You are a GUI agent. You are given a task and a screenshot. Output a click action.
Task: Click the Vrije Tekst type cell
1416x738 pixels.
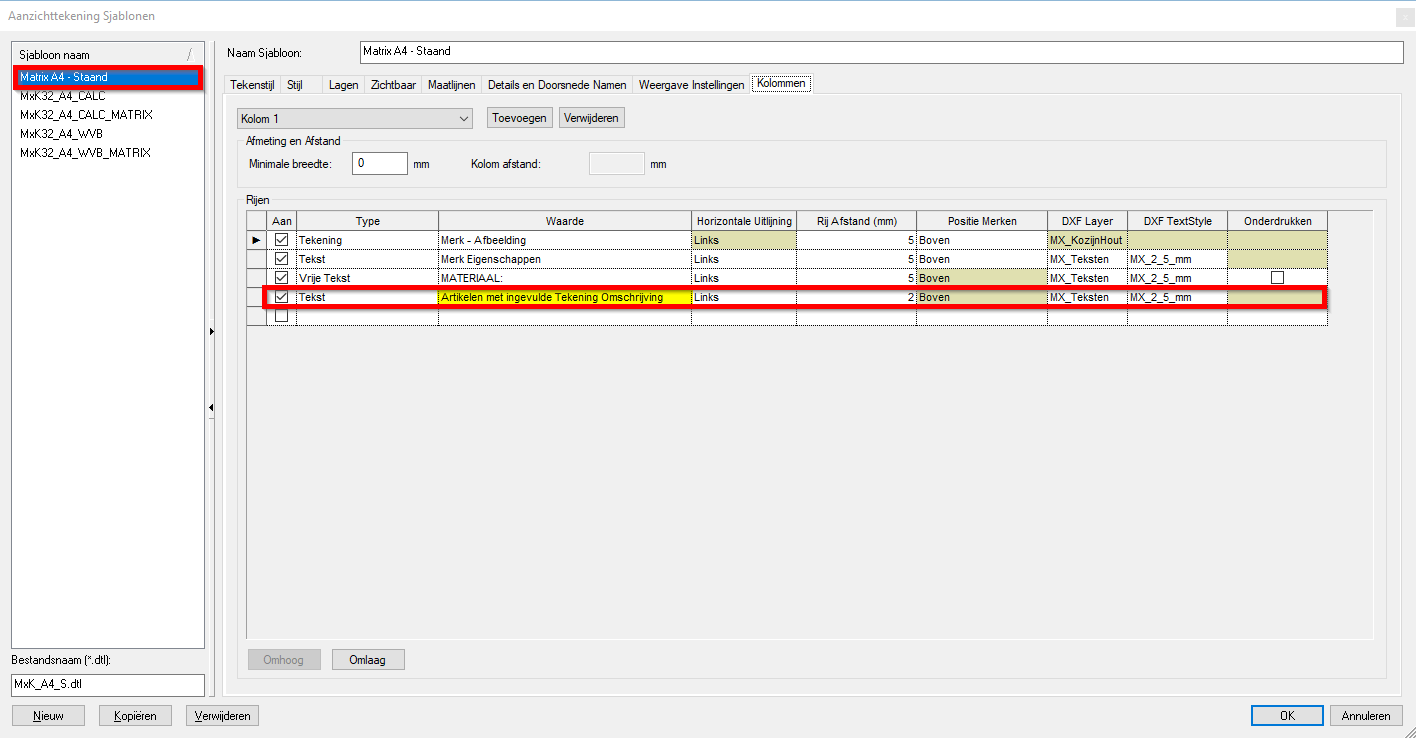click(367, 278)
